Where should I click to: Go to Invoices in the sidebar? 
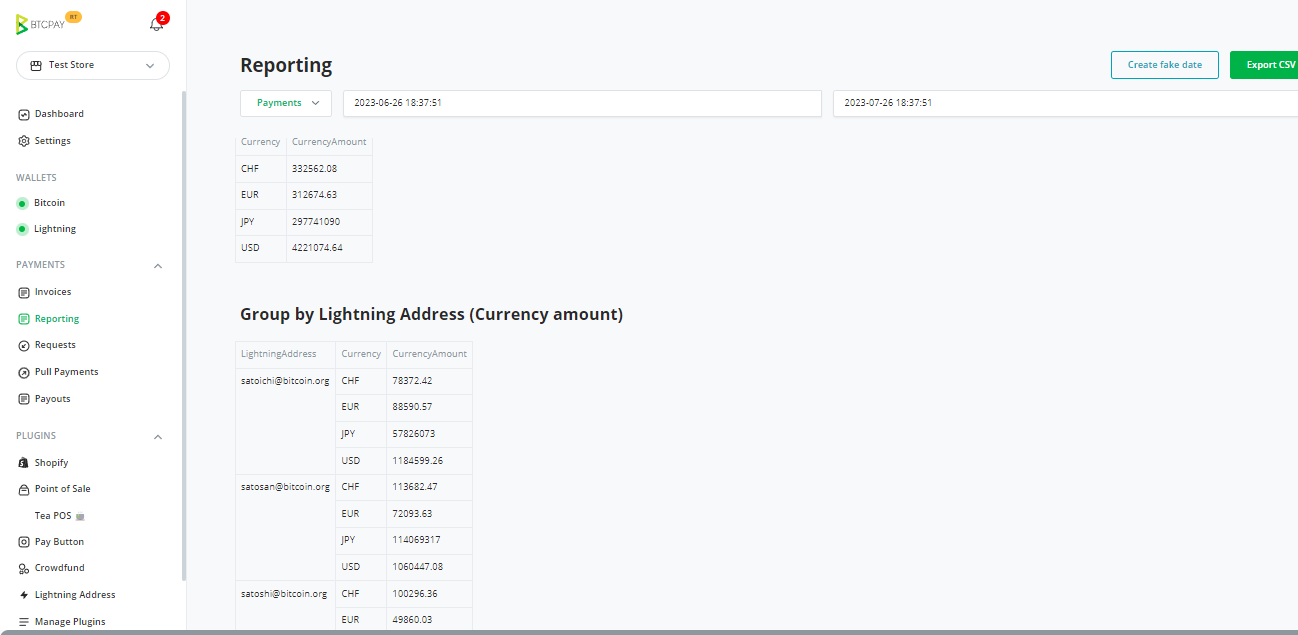tap(53, 292)
